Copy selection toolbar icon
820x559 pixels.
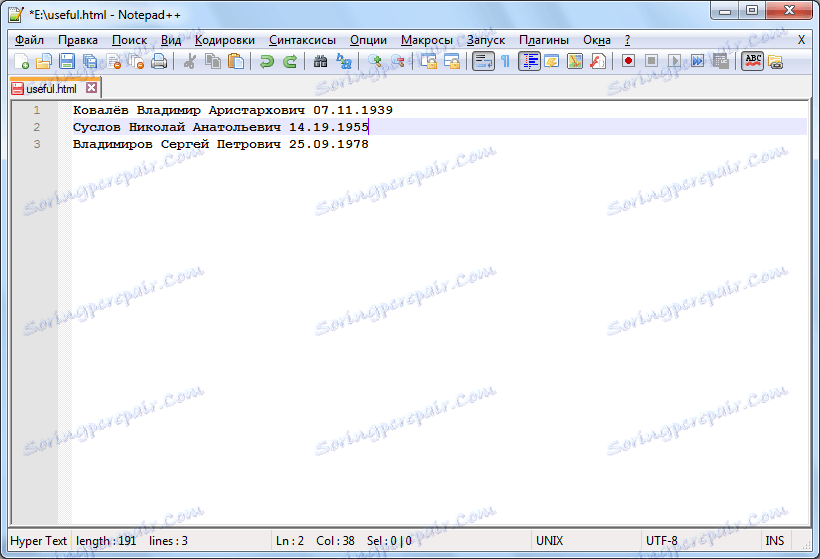[213, 62]
